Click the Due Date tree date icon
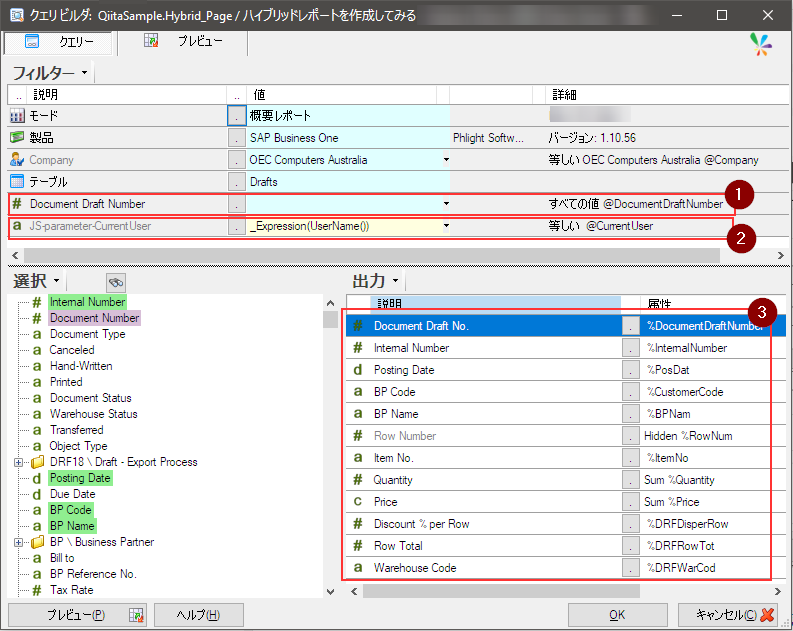The image size is (793, 631). pos(37,494)
